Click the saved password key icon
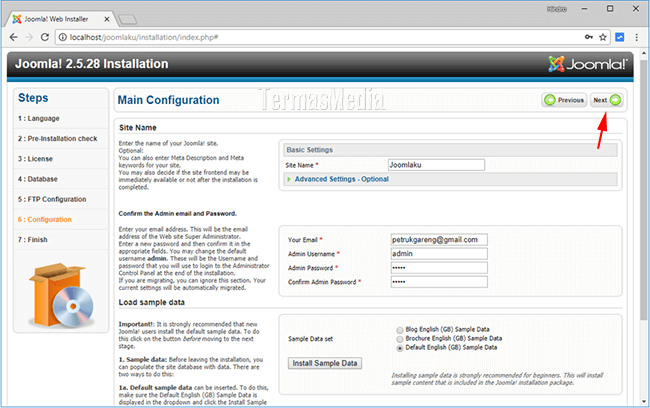Viewport: 650px width, 408px height. (589, 37)
